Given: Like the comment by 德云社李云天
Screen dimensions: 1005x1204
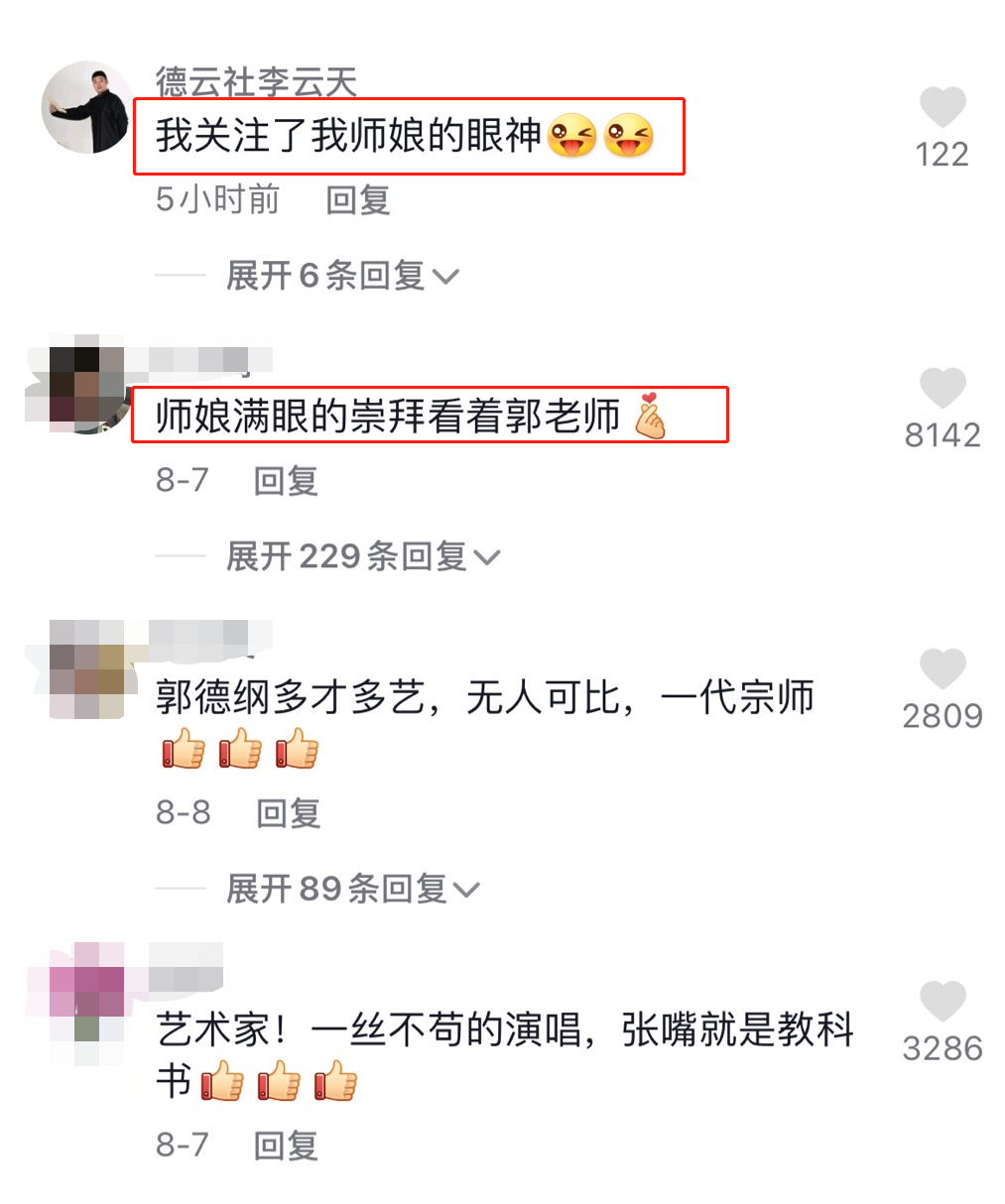Looking at the screenshot, I should [942, 107].
